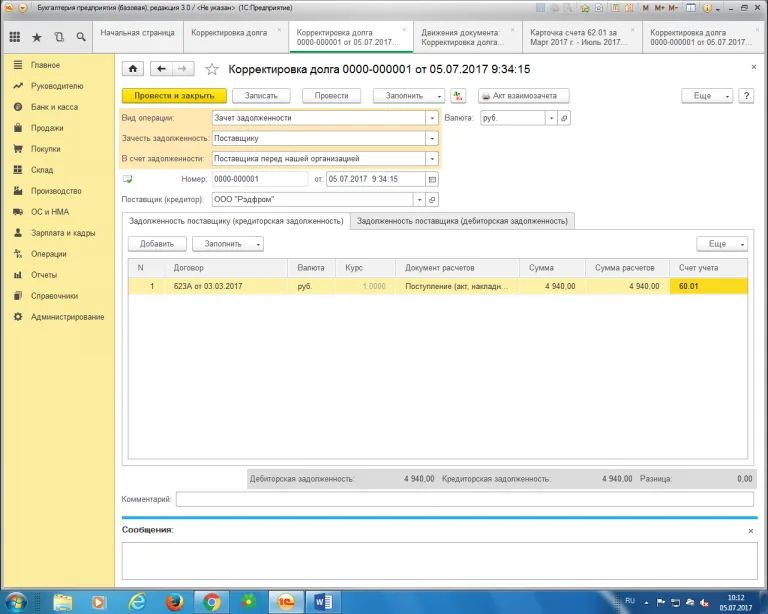This screenshot has width=768, height=614.
Task: Expand Зачесть задолженность dropdown
Action: coord(432,138)
